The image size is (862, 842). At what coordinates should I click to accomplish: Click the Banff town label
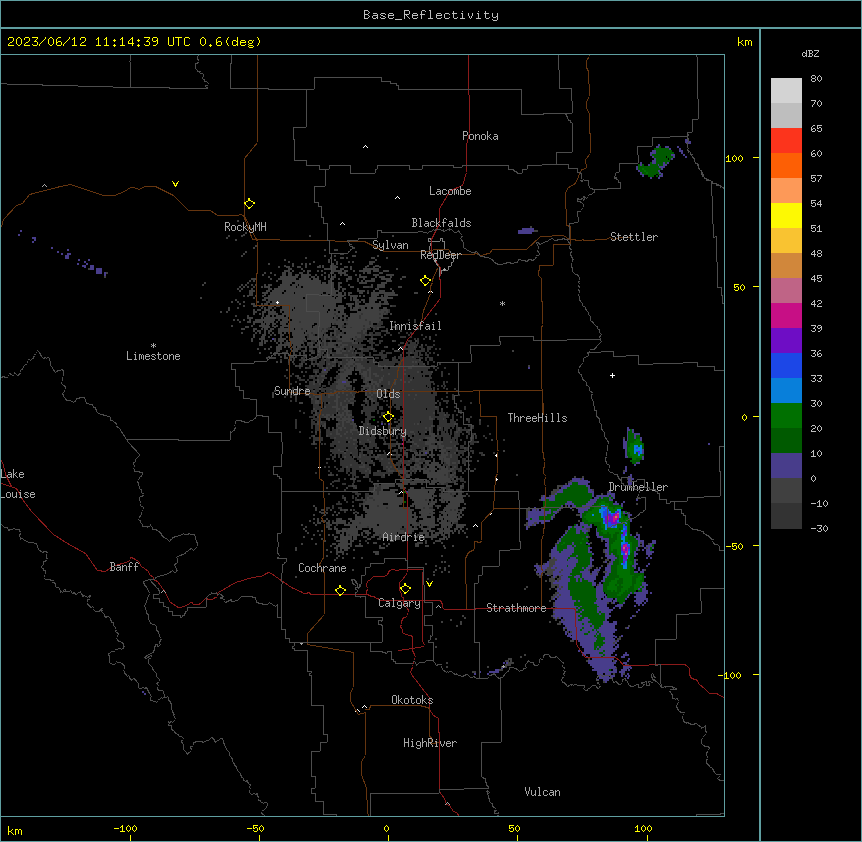124,567
